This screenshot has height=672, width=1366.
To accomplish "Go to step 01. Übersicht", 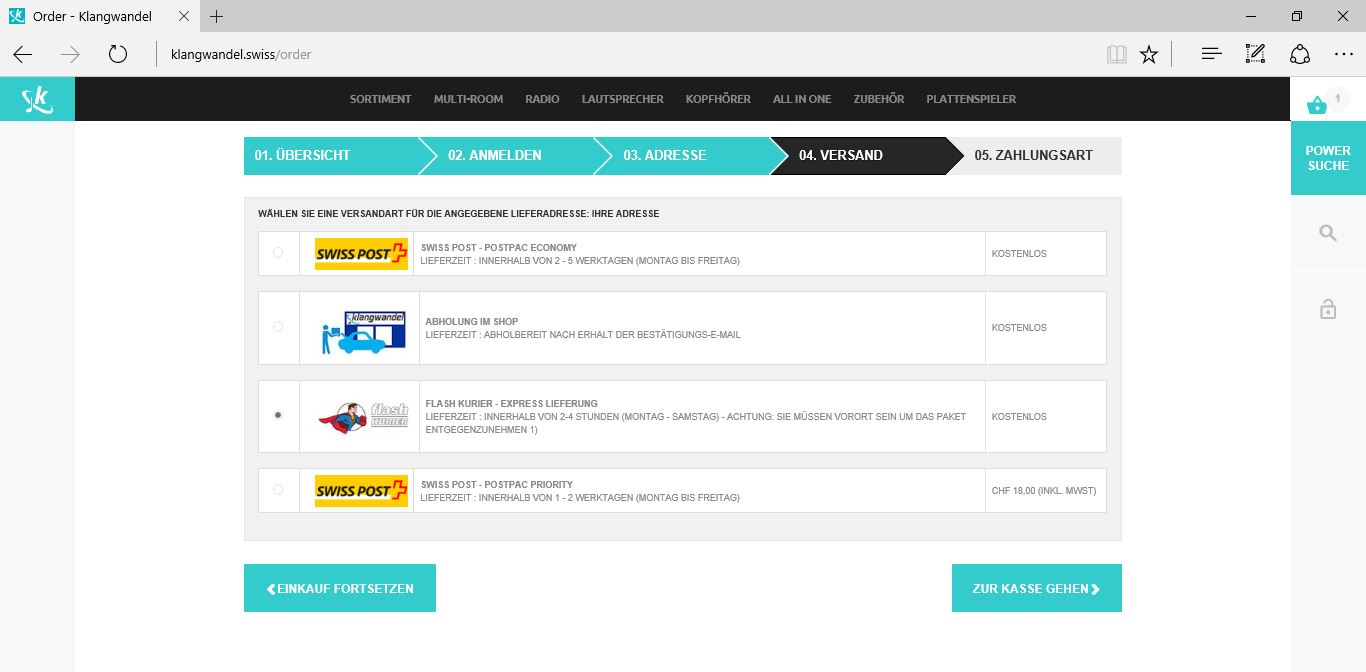I will click(x=331, y=155).
